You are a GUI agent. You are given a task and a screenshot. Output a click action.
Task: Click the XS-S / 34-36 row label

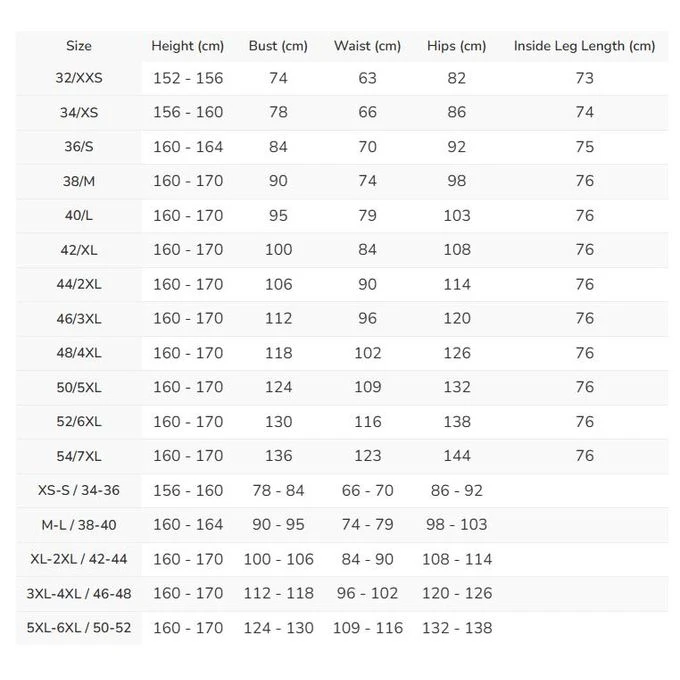point(79,491)
